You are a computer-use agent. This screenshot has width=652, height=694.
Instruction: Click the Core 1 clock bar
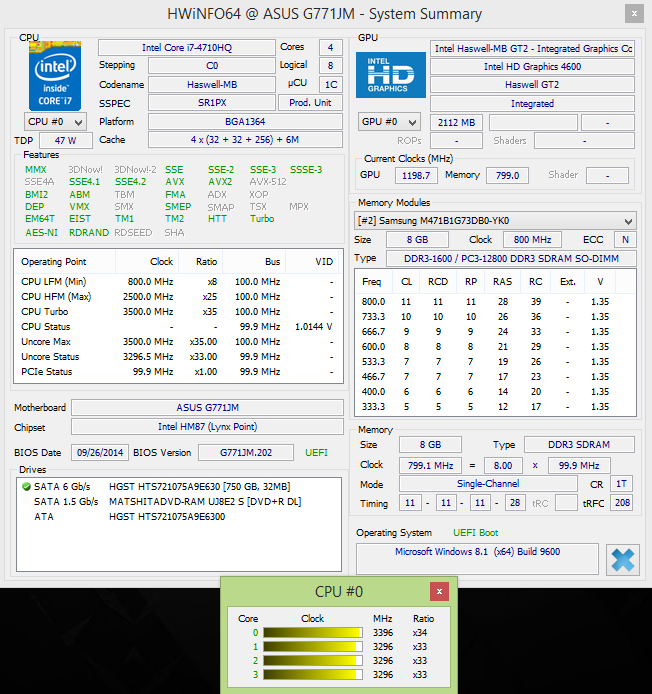pyautogui.click(x=313, y=647)
